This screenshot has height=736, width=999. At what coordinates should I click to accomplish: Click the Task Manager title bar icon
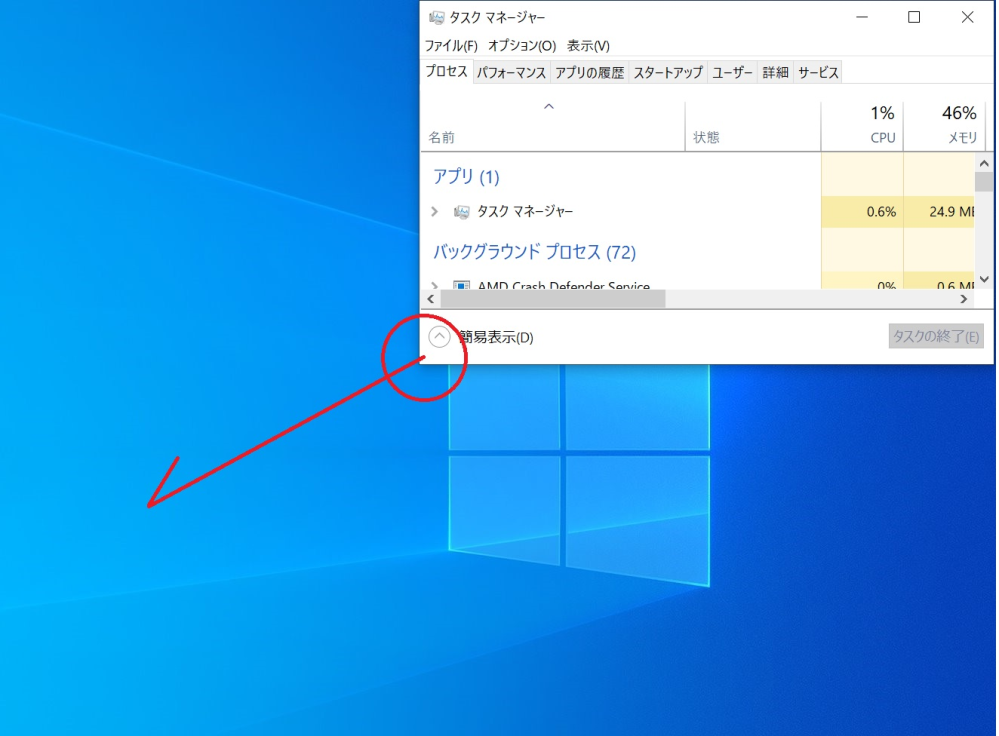[436, 17]
